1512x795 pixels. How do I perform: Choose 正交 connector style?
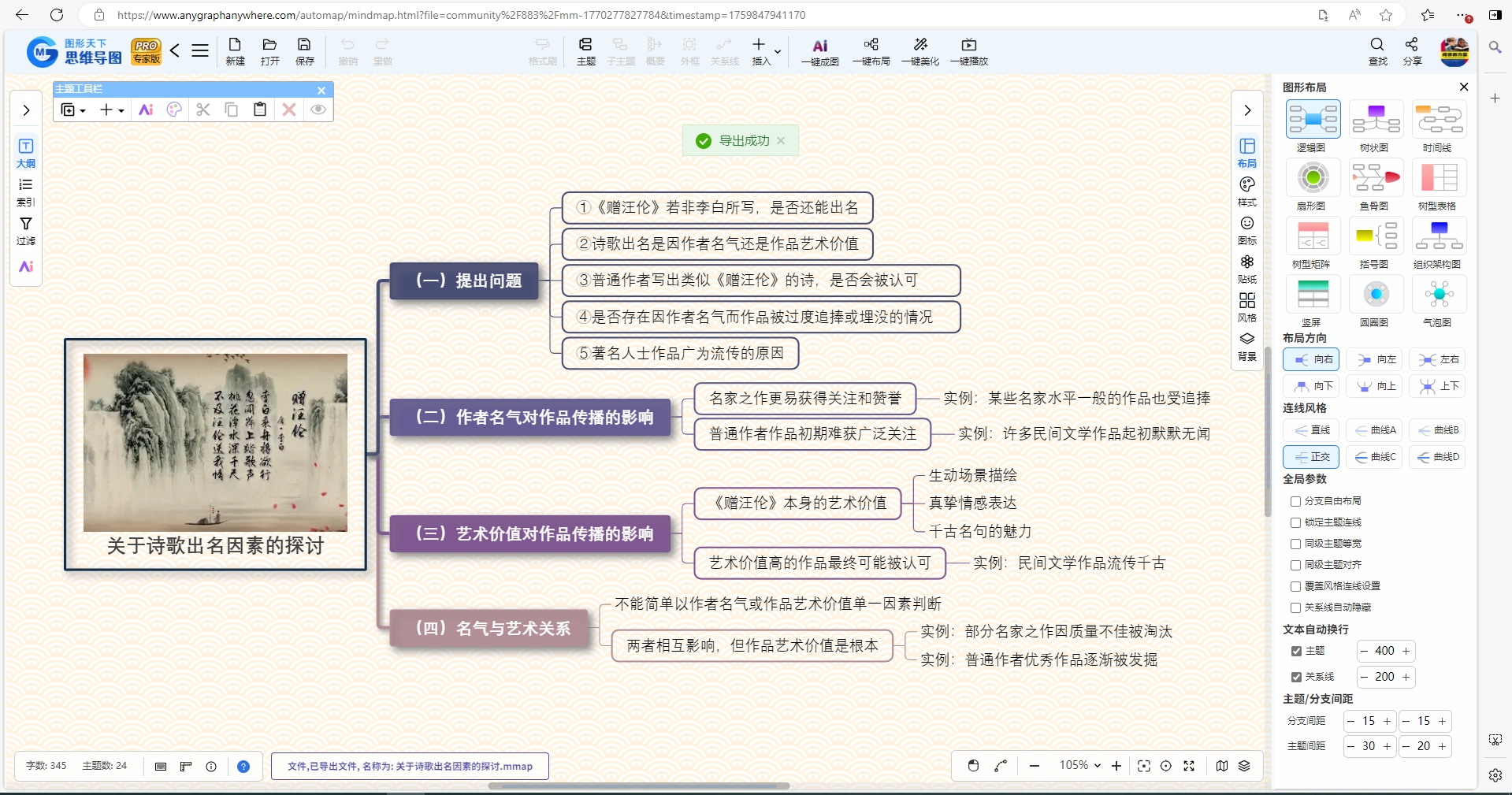1312,457
